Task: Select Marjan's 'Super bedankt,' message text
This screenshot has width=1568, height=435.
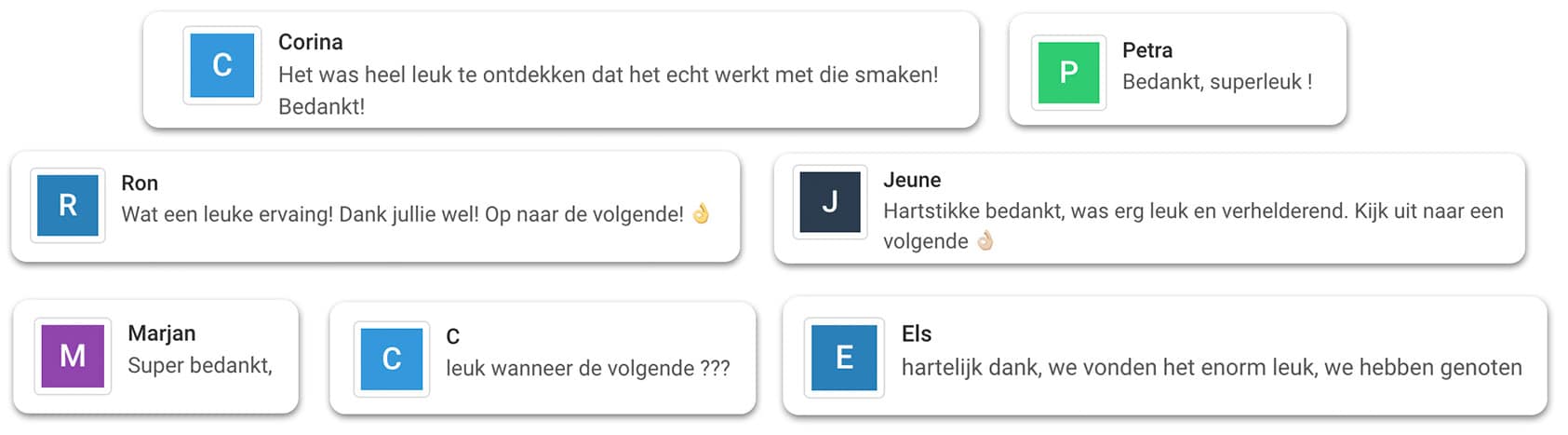Action: (200, 365)
